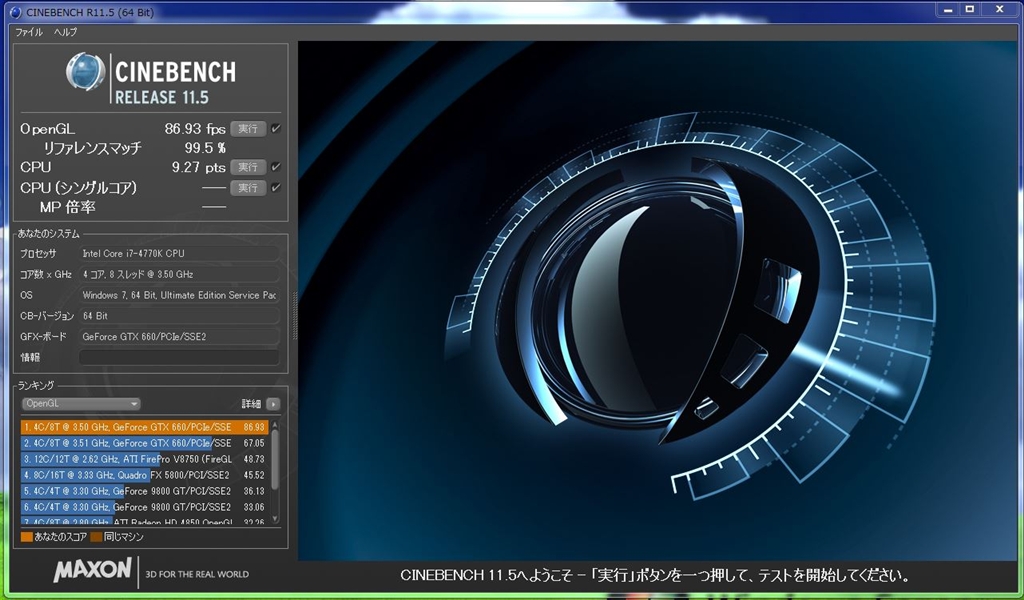Click the MAXON logo at bottom
Screen dimensions: 1024x600
click(92, 570)
